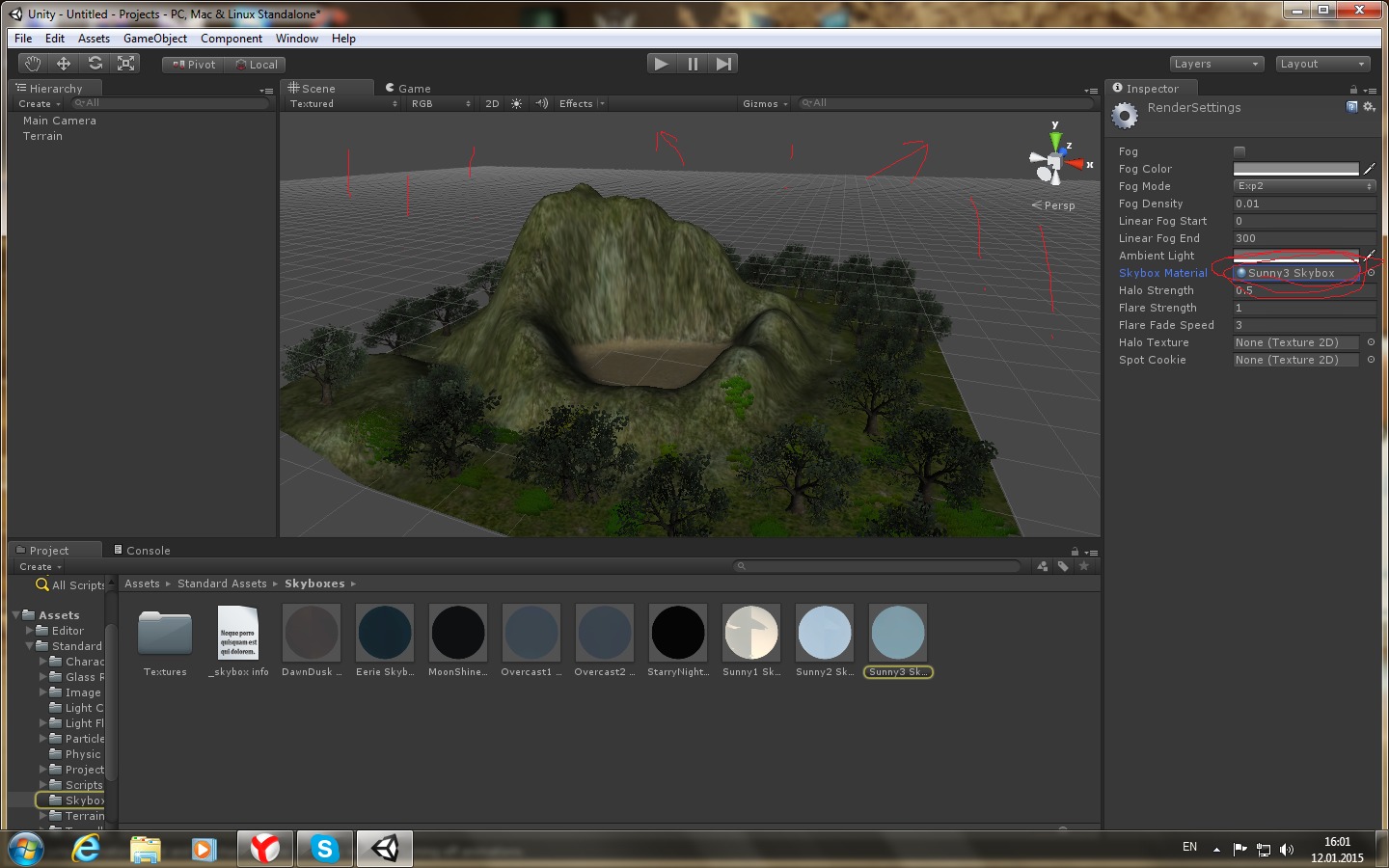Open Create button in Hierarchy panel
The width and height of the screenshot is (1389, 868).
pos(39,104)
